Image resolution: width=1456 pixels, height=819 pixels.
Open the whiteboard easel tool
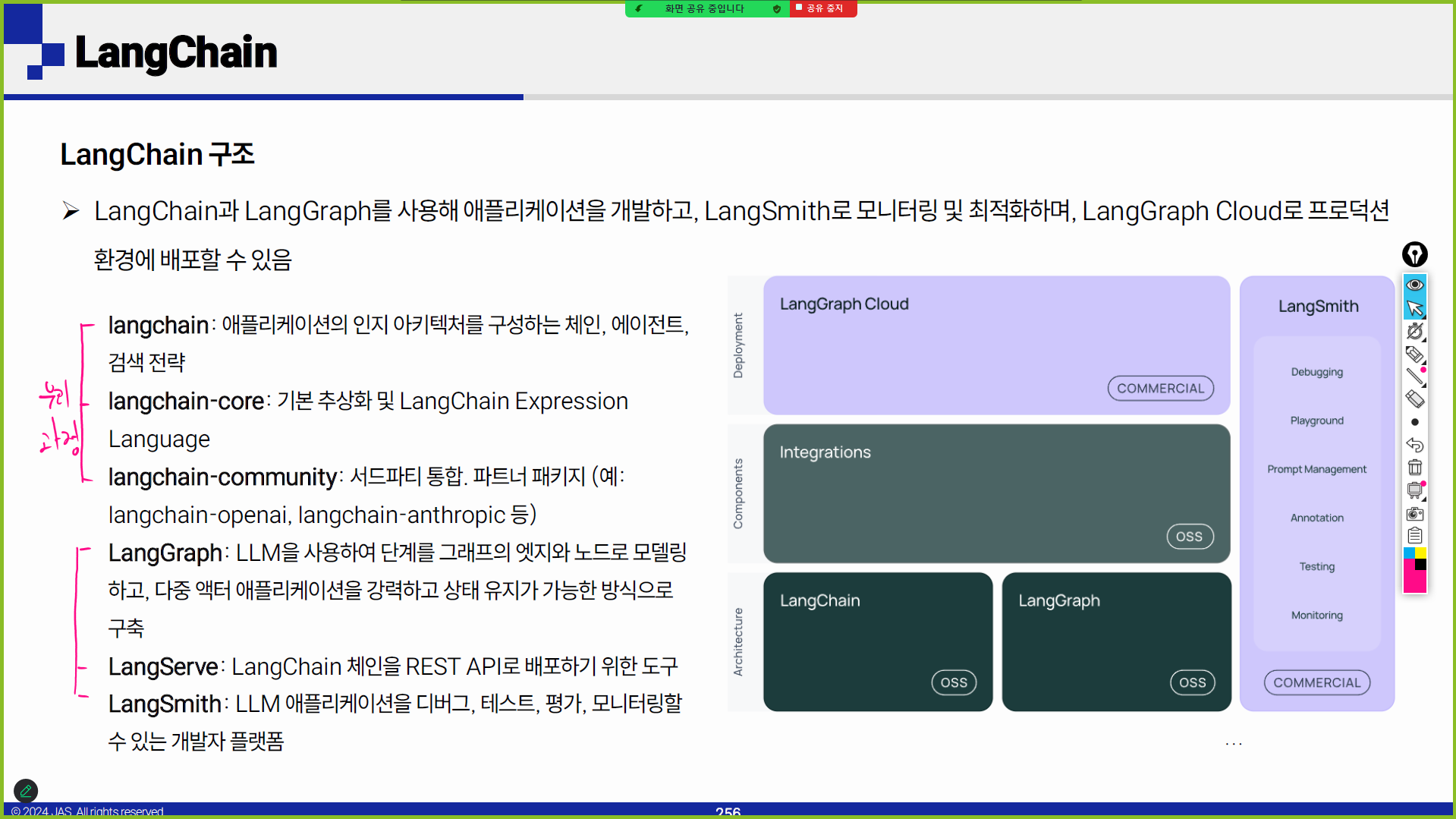(x=1414, y=490)
